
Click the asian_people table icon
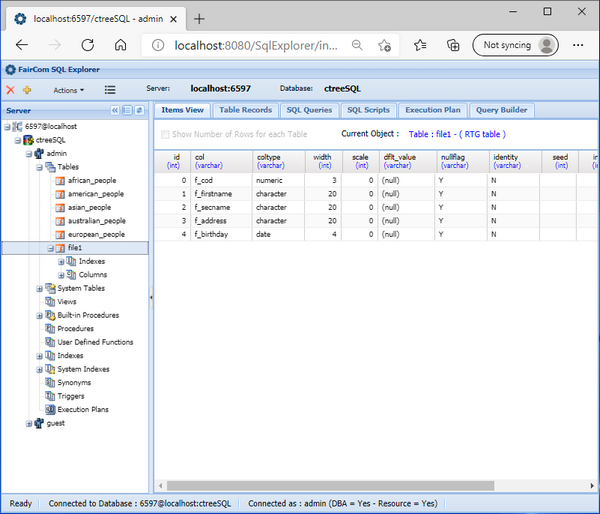60,207
